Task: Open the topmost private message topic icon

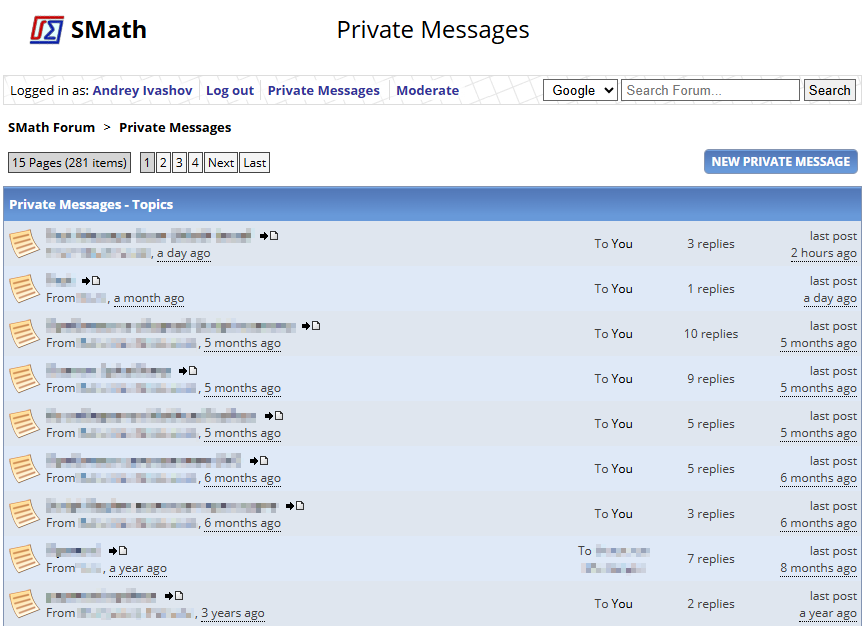Action: pos(25,242)
